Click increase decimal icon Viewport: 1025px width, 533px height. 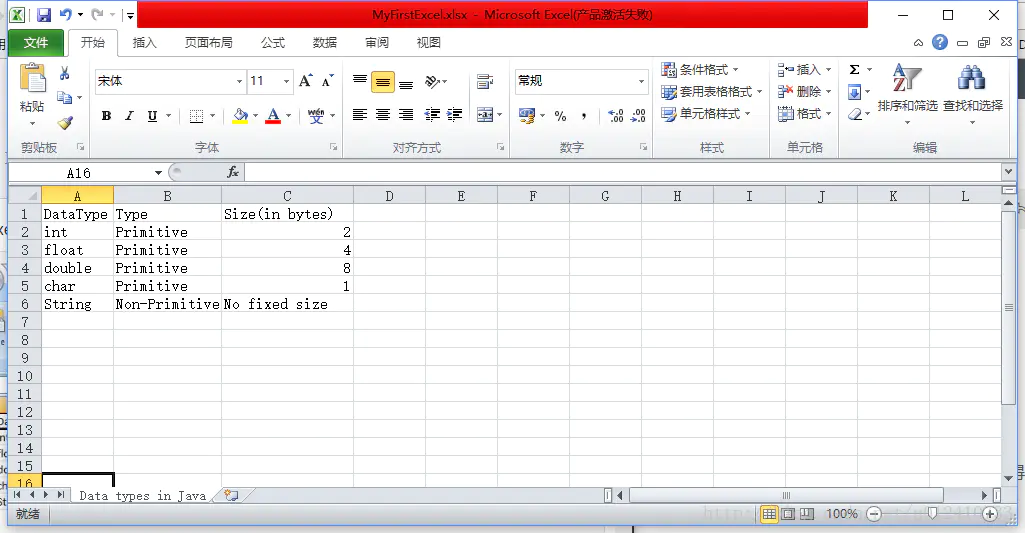coord(615,116)
